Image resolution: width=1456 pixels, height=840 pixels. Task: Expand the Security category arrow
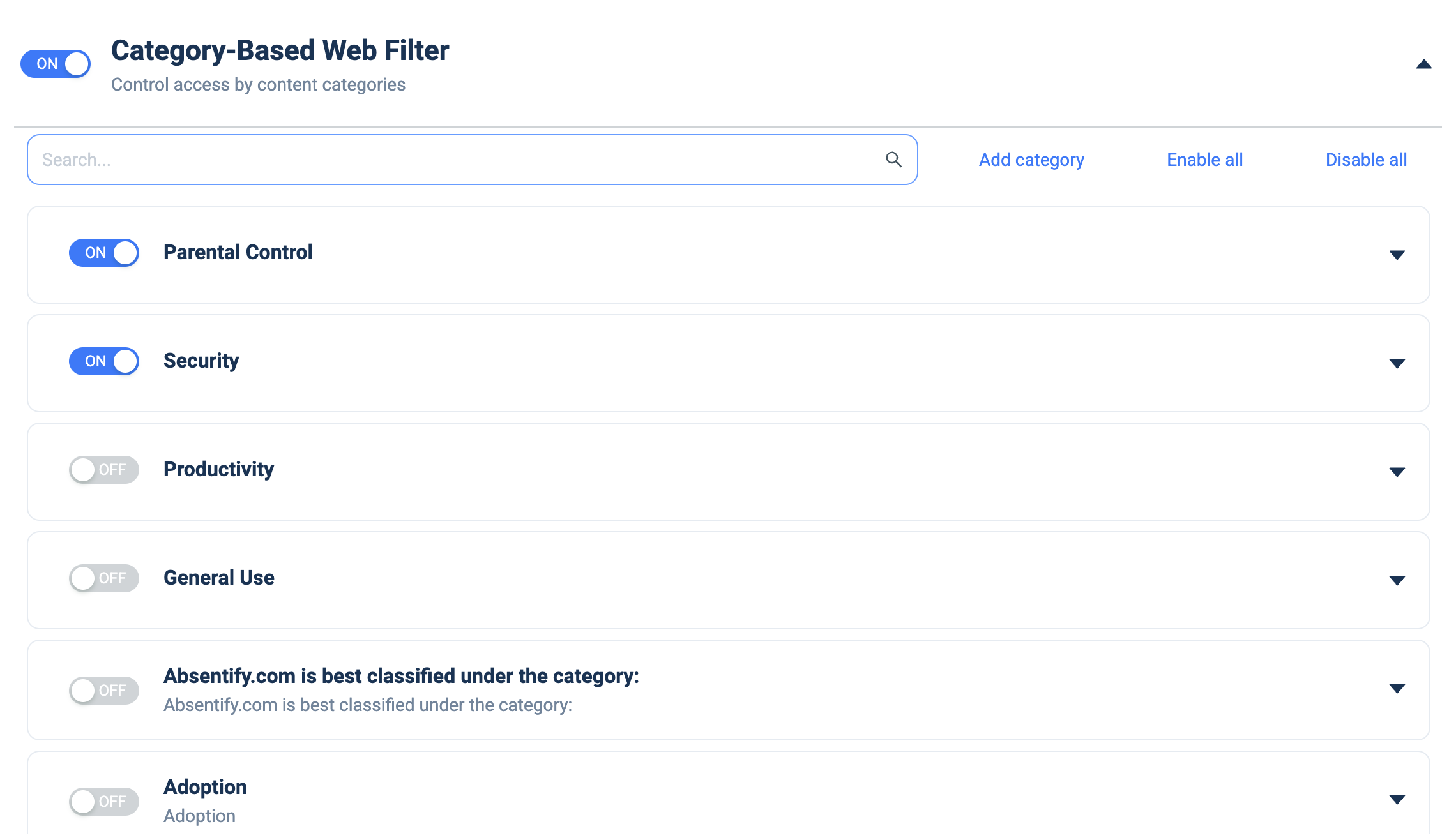click(1397, 364)
